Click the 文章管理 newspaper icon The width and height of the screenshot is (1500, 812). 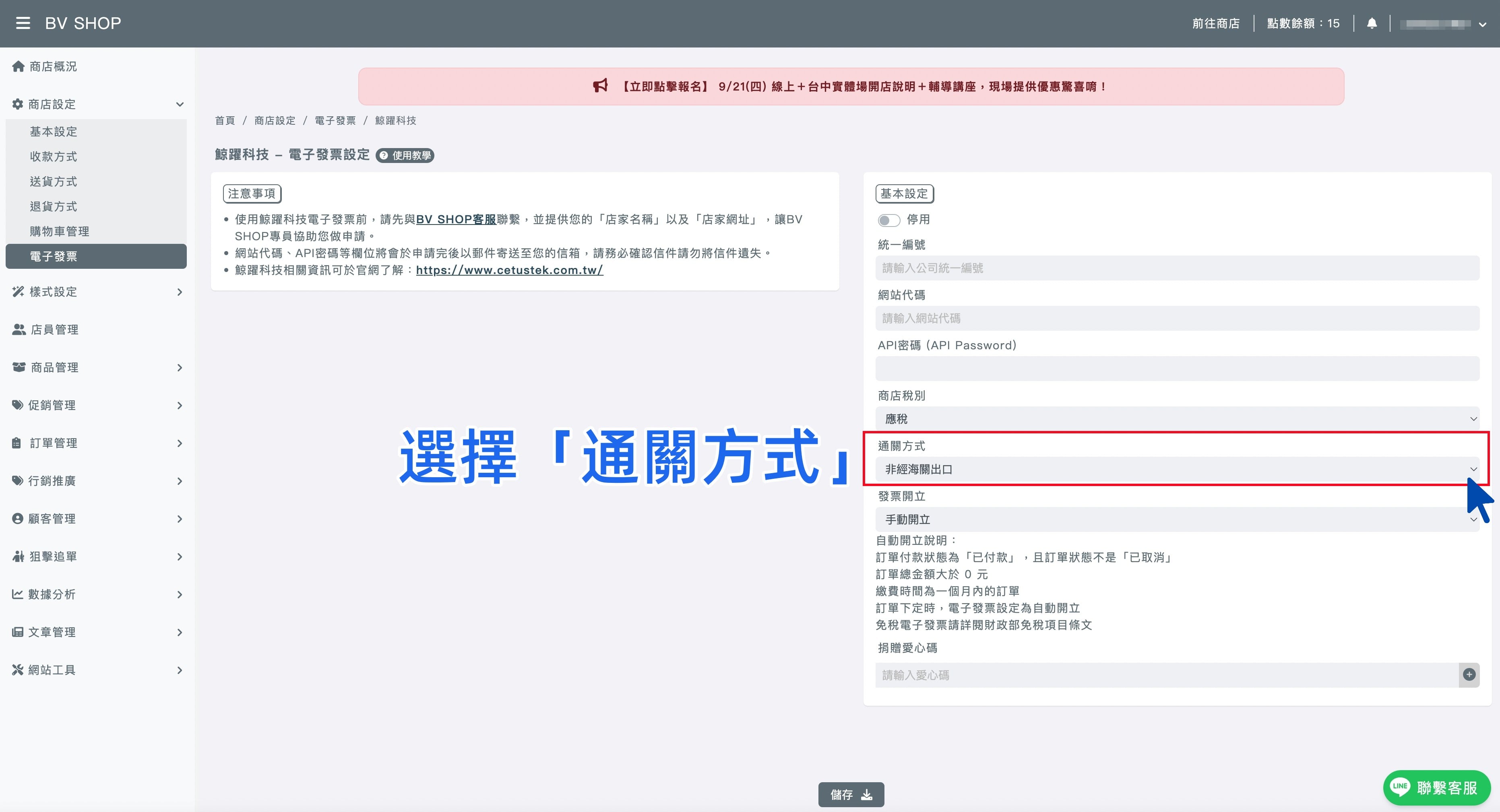[x=17, y=632]
